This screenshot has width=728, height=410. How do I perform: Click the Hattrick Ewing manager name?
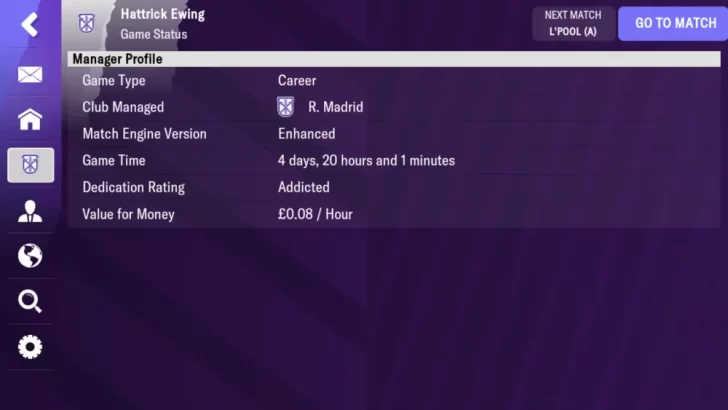(162, 14)
